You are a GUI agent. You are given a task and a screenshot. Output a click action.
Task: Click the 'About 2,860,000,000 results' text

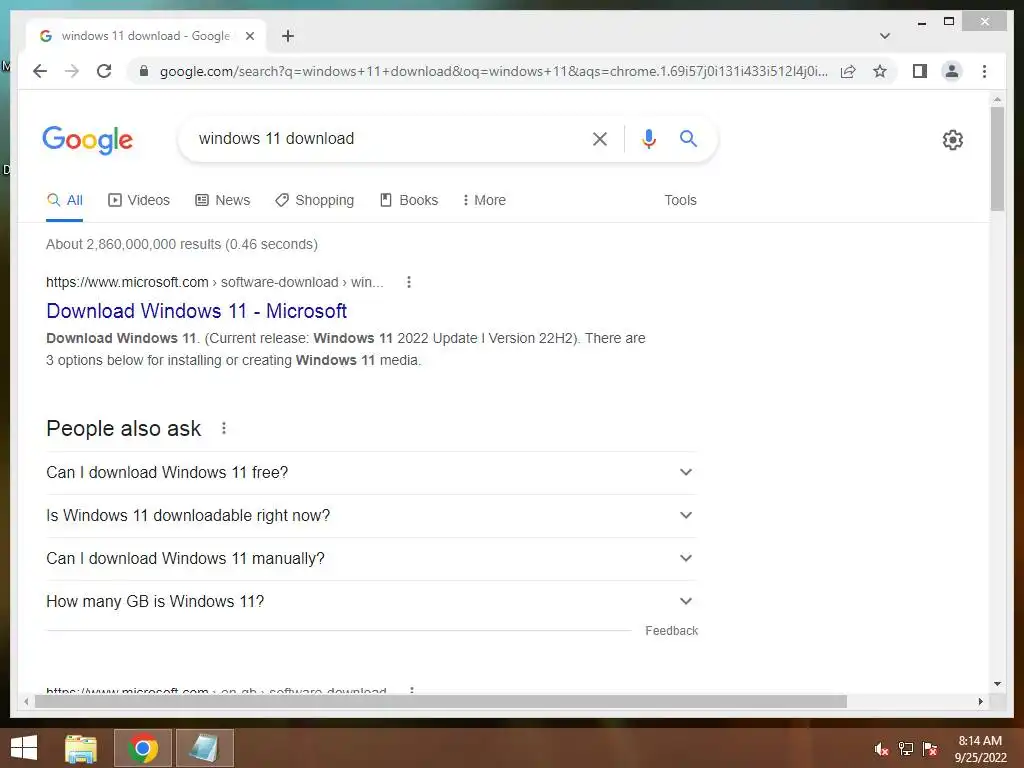pos(182,244)
